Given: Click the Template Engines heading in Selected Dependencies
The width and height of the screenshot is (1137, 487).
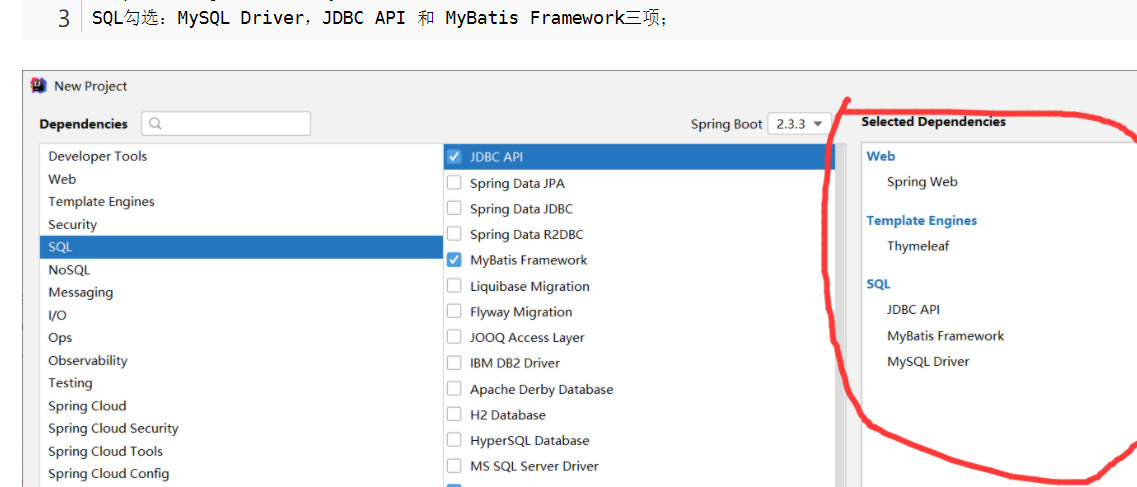Looking at the screenshot, I should pyautogui.click(x=922, y=220).
